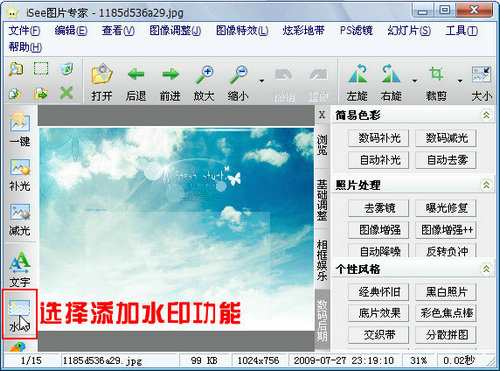Close the side panel with the X
Screen dimensions: 500x371
click(322, 115)
